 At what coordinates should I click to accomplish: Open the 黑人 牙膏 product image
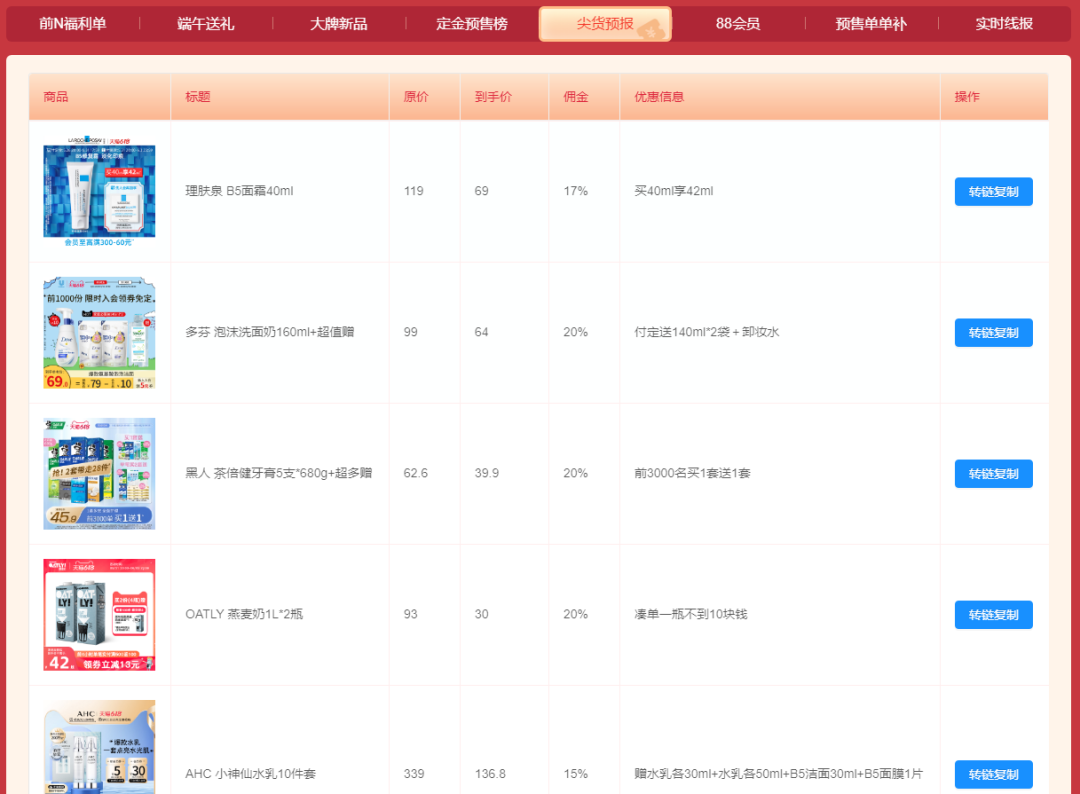click(99, 474)
